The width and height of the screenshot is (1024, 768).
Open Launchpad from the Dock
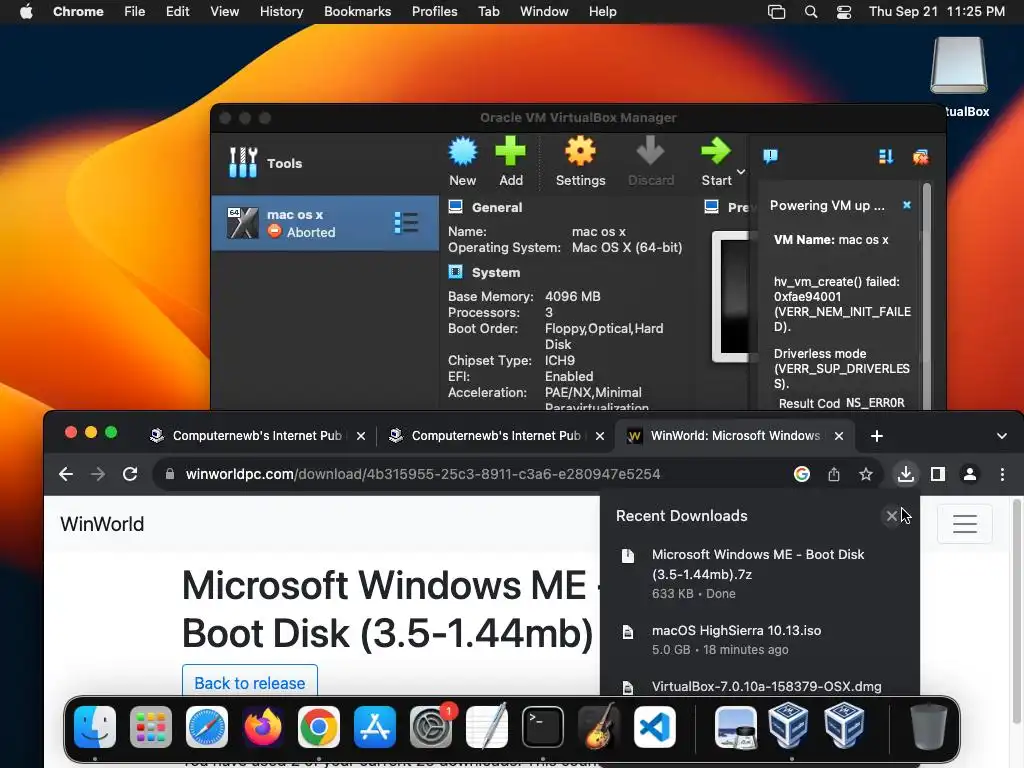click(151, 727)
